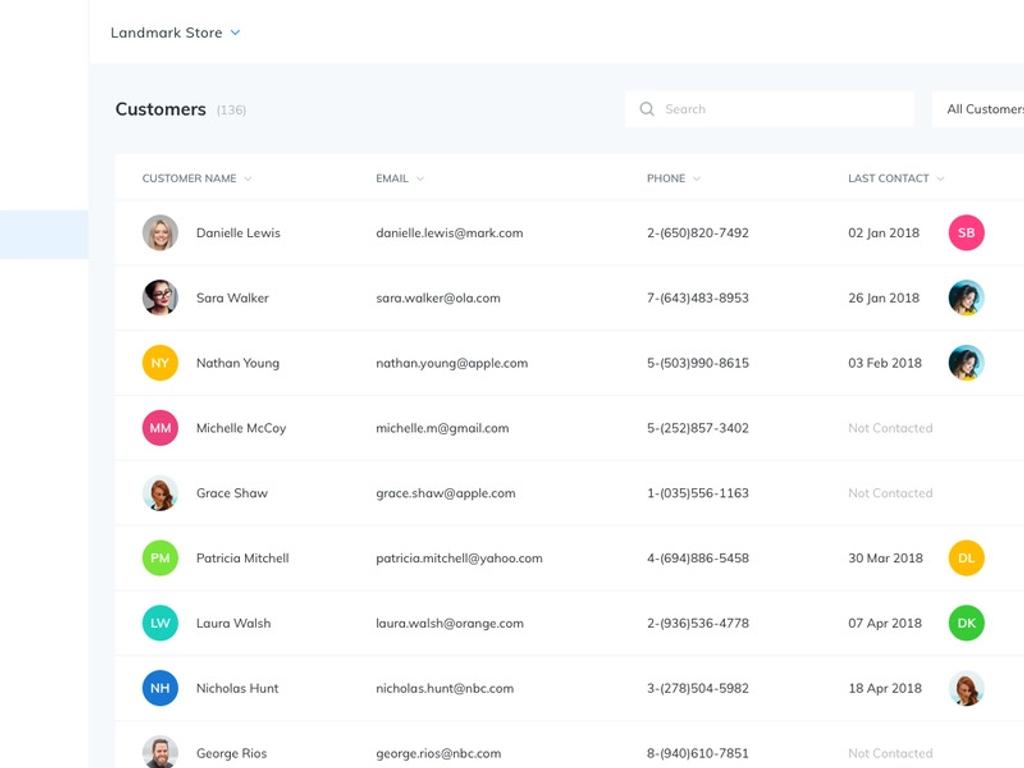Image resolution: width=1024 pixels, height=768 pixels.
Task: Click Grace Shaw profile photo
Action: pos(160,493)
